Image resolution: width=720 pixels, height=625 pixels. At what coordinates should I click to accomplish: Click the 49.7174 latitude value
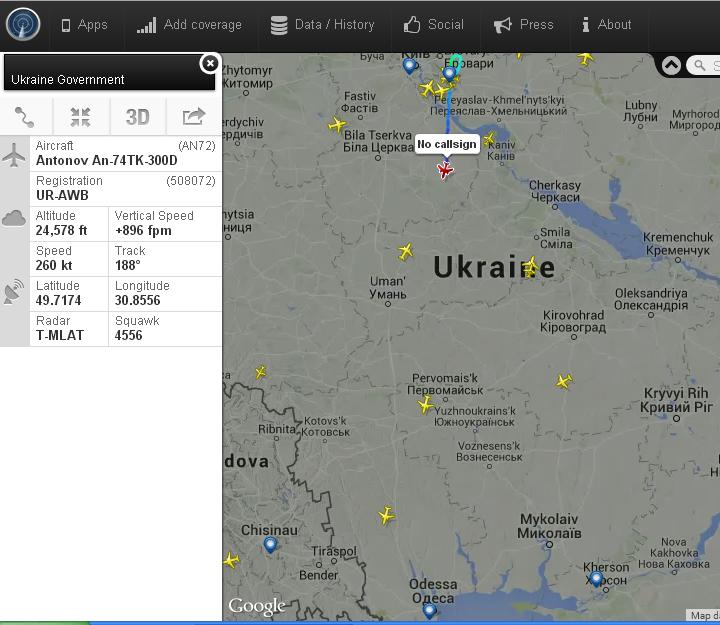point(58,300)
